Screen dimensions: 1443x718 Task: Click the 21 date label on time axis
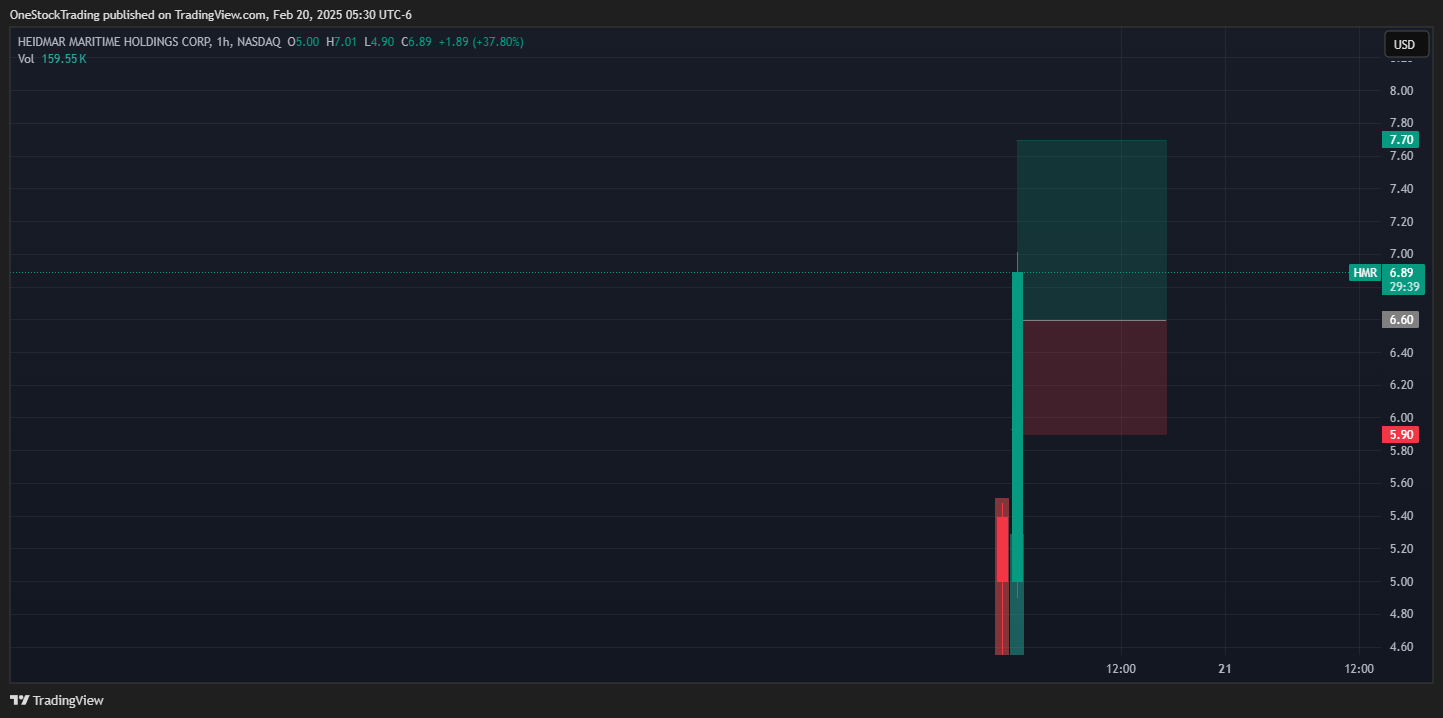coord(1225,669)
